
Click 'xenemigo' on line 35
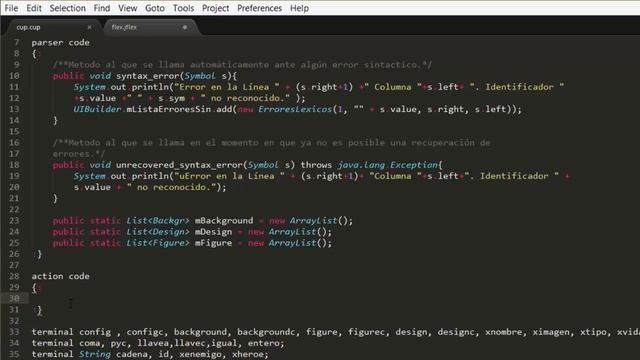click(x=200, y=354)
